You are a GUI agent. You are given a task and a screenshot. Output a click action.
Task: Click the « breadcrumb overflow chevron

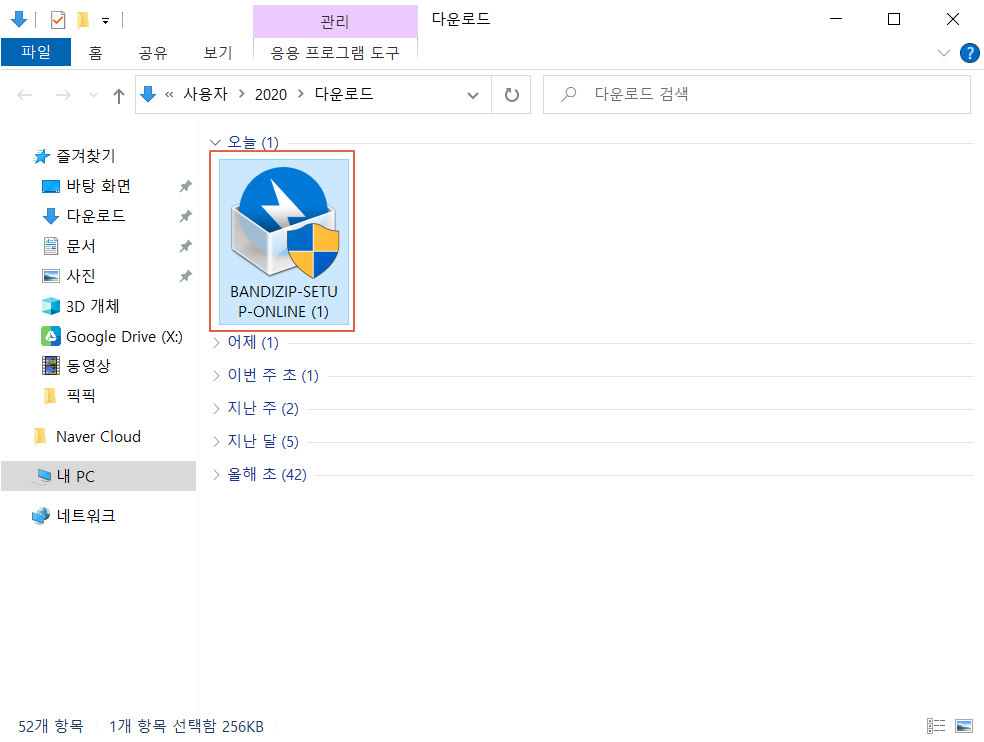tap(169, 95)
